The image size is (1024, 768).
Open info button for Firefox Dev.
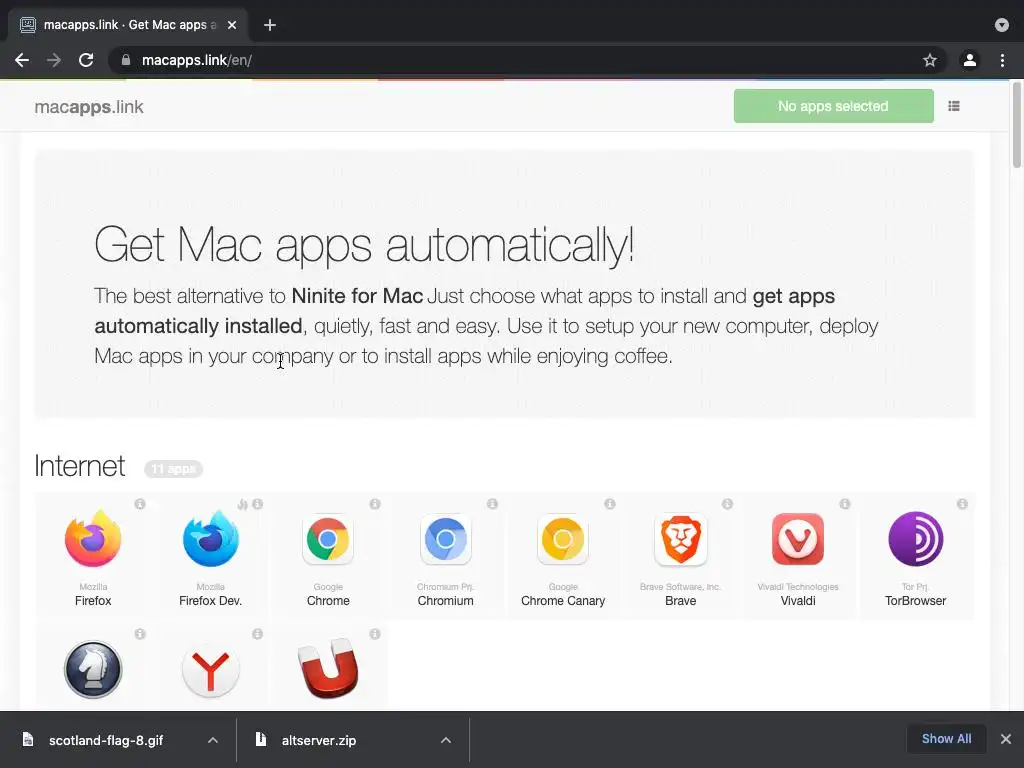(x=257, y=504)
